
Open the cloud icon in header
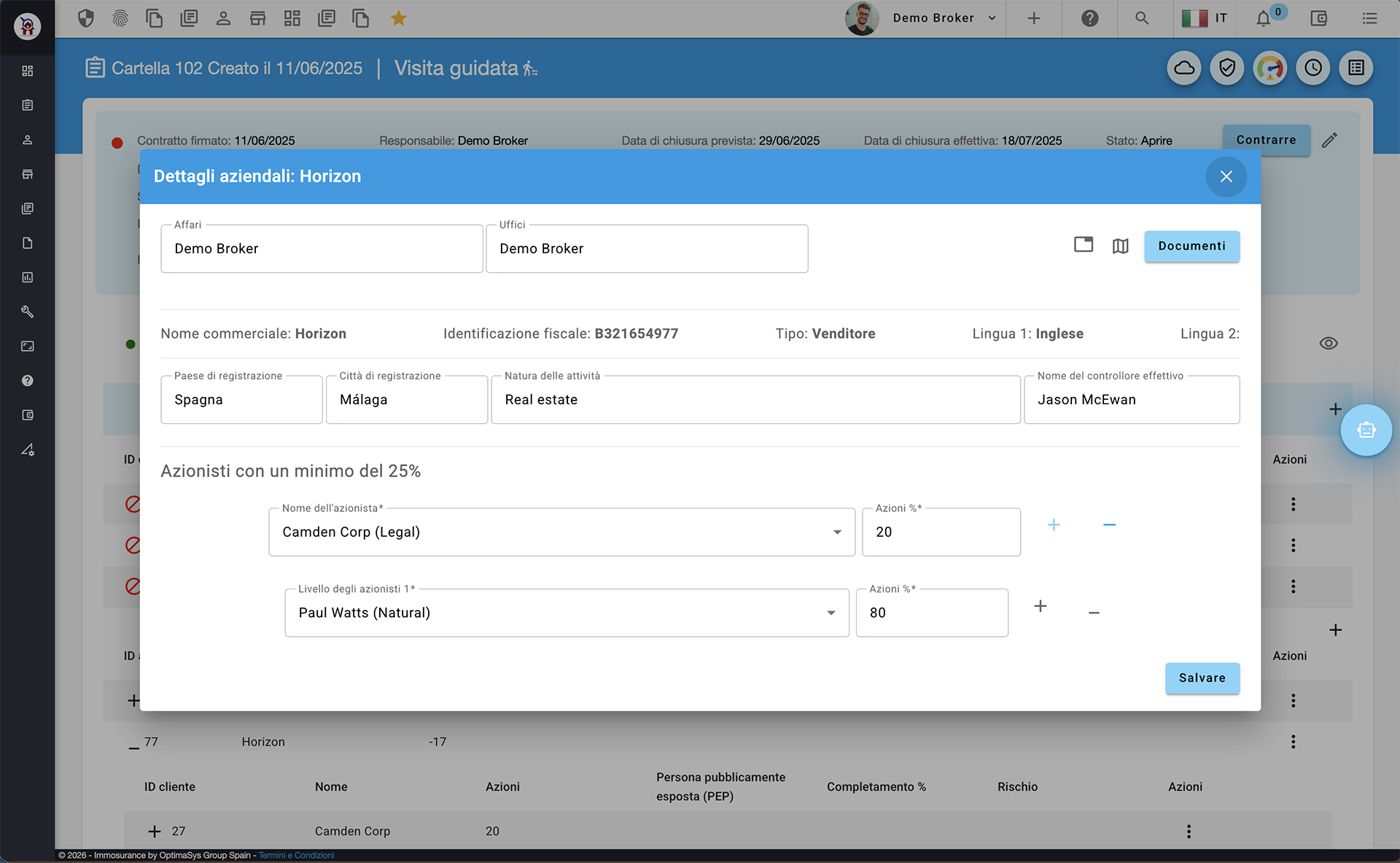pos(1184,69)
